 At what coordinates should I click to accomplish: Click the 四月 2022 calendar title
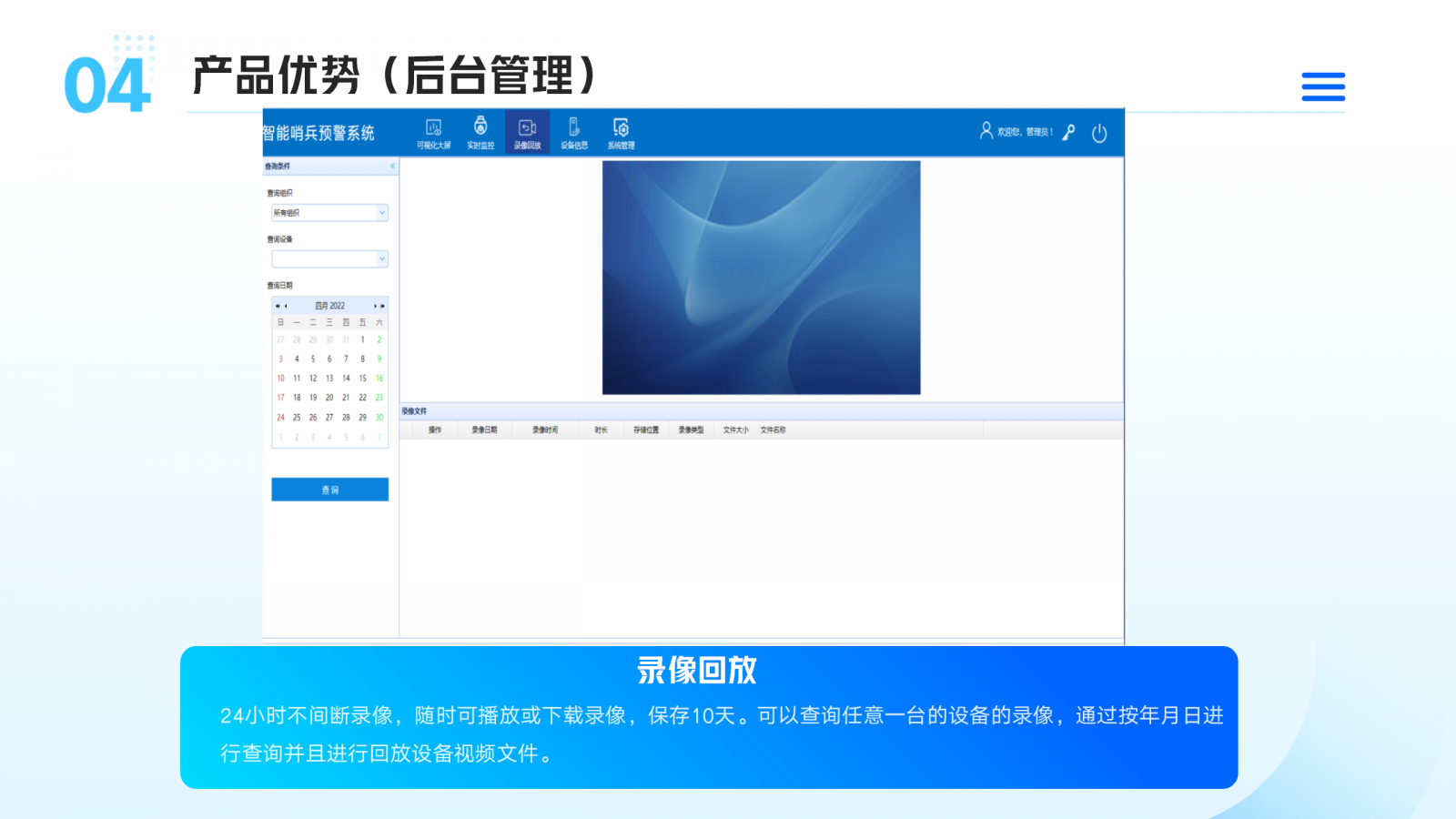[x=330, y=306]
